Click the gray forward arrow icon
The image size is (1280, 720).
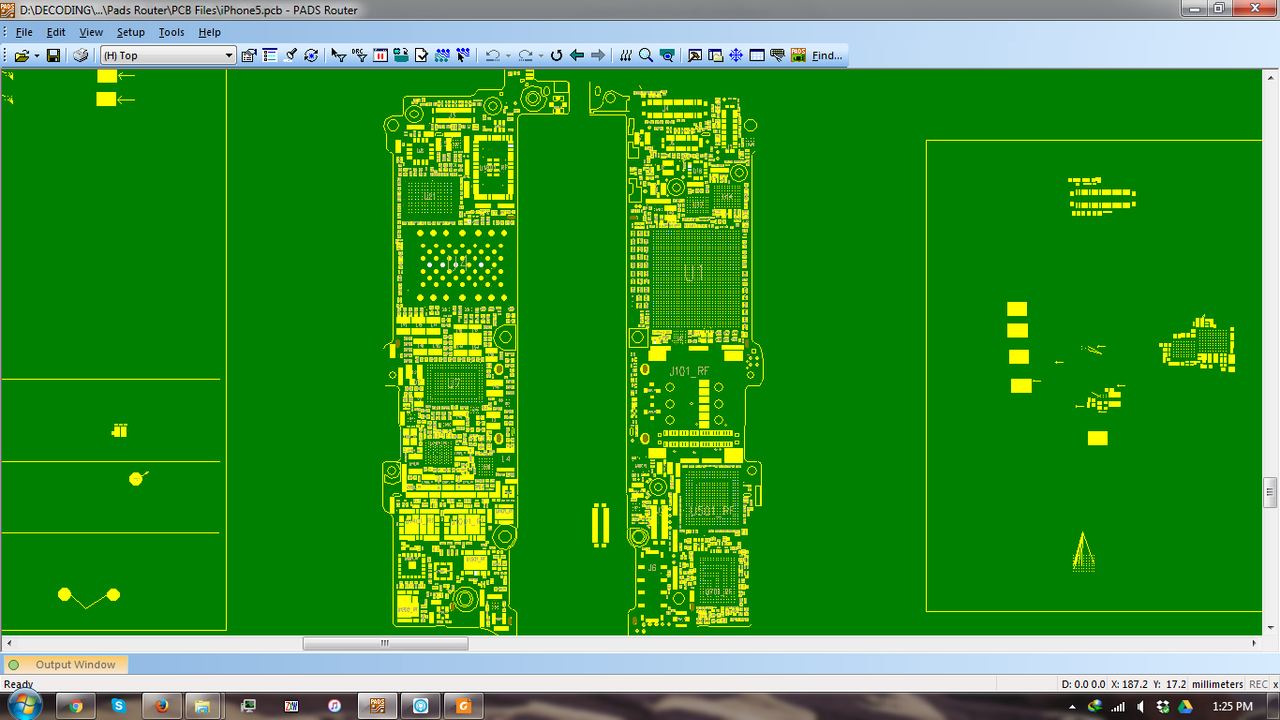tap(598, 56)
